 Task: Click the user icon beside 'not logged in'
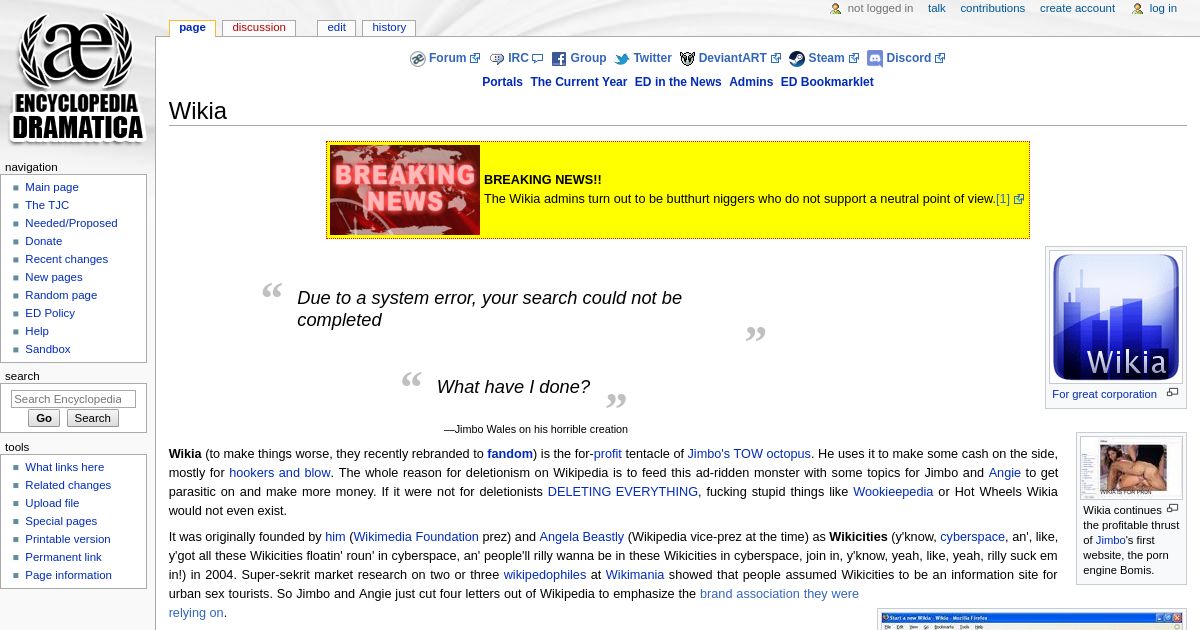[x=836, y=9]
